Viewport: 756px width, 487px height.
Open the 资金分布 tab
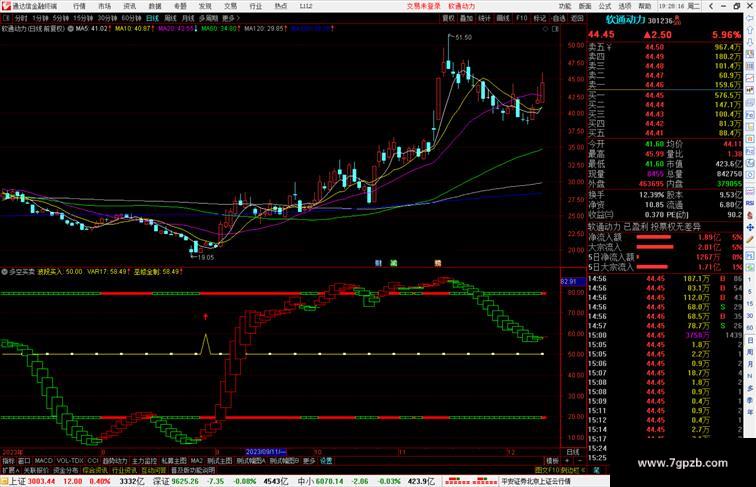(66, 470)
